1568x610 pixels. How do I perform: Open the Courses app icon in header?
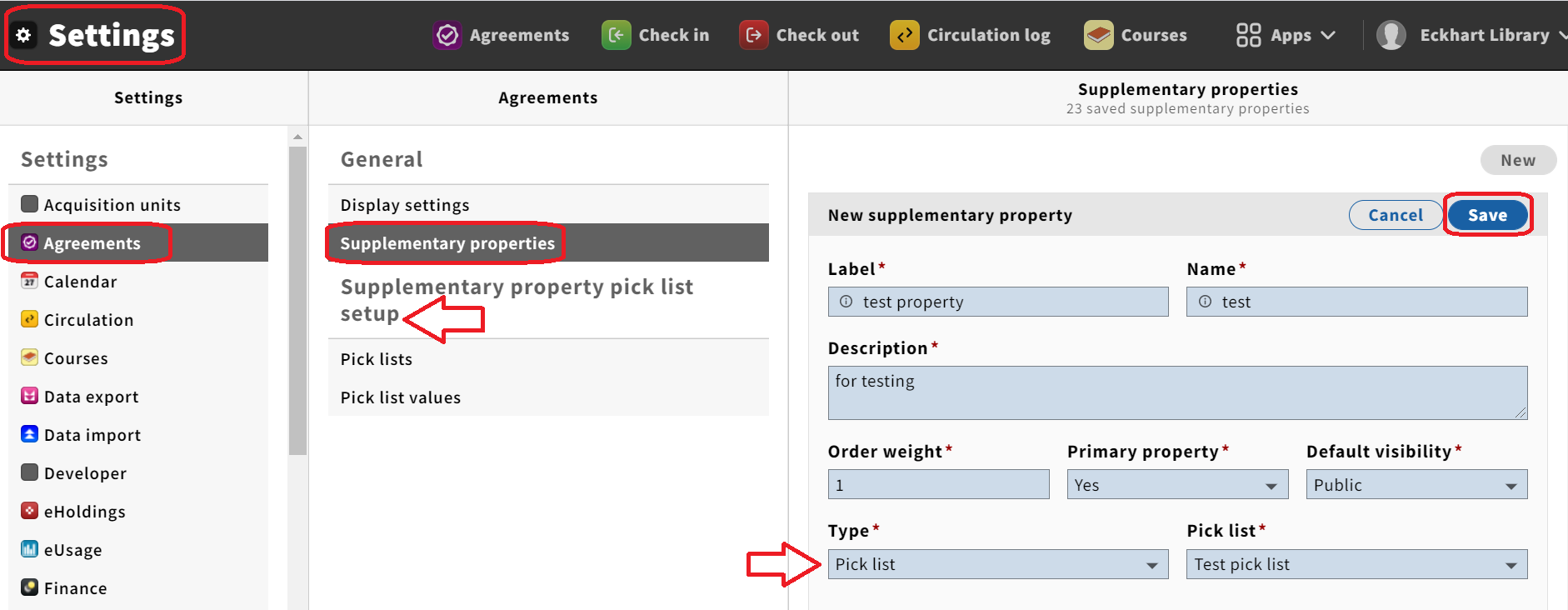(1099, 35)
